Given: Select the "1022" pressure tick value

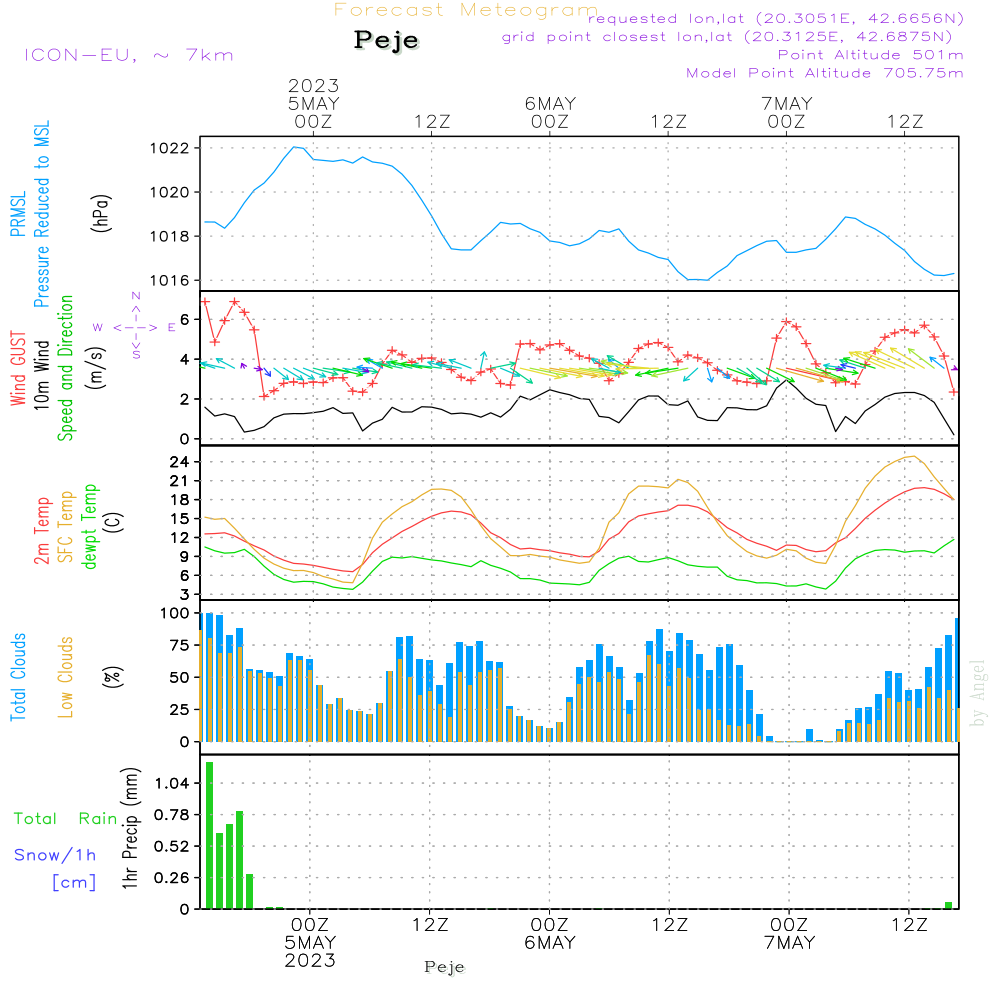Looking at the screenshot, I should tap(170, 149).
